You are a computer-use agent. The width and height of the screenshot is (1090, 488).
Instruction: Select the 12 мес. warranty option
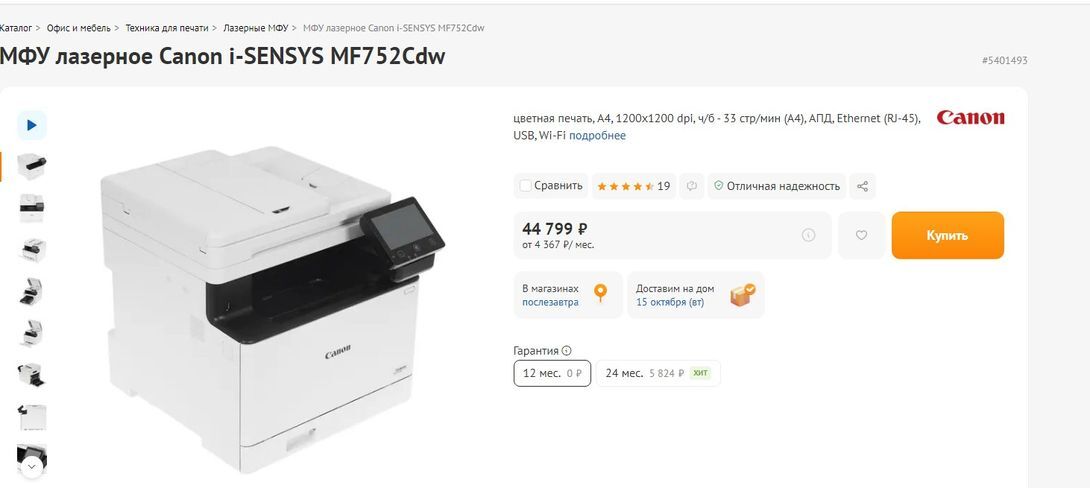click(552, 373)
